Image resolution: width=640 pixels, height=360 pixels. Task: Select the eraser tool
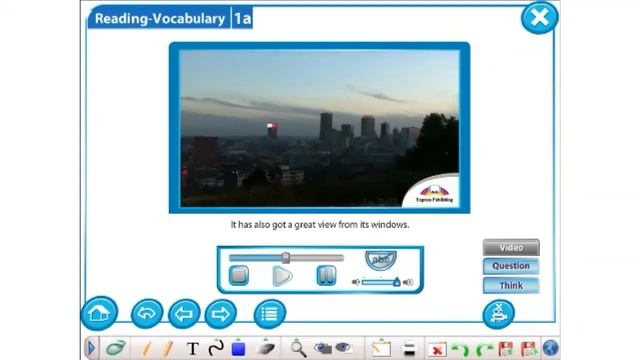tap(266, 348)
